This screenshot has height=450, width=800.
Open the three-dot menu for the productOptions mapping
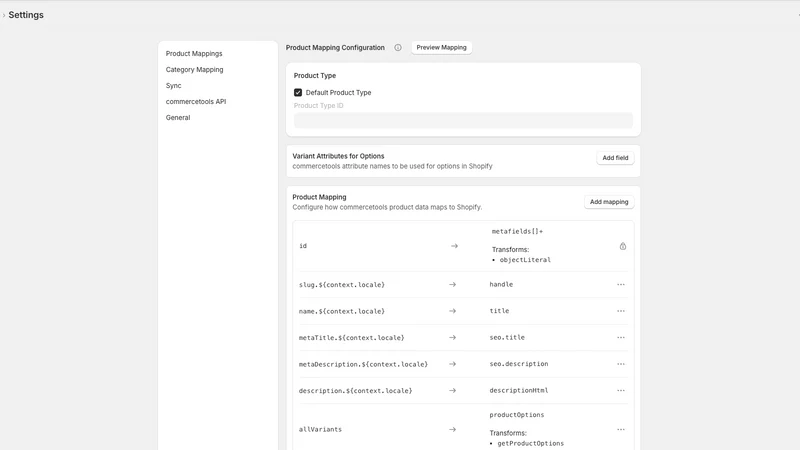pyautogui.click(x=620, y=430)
